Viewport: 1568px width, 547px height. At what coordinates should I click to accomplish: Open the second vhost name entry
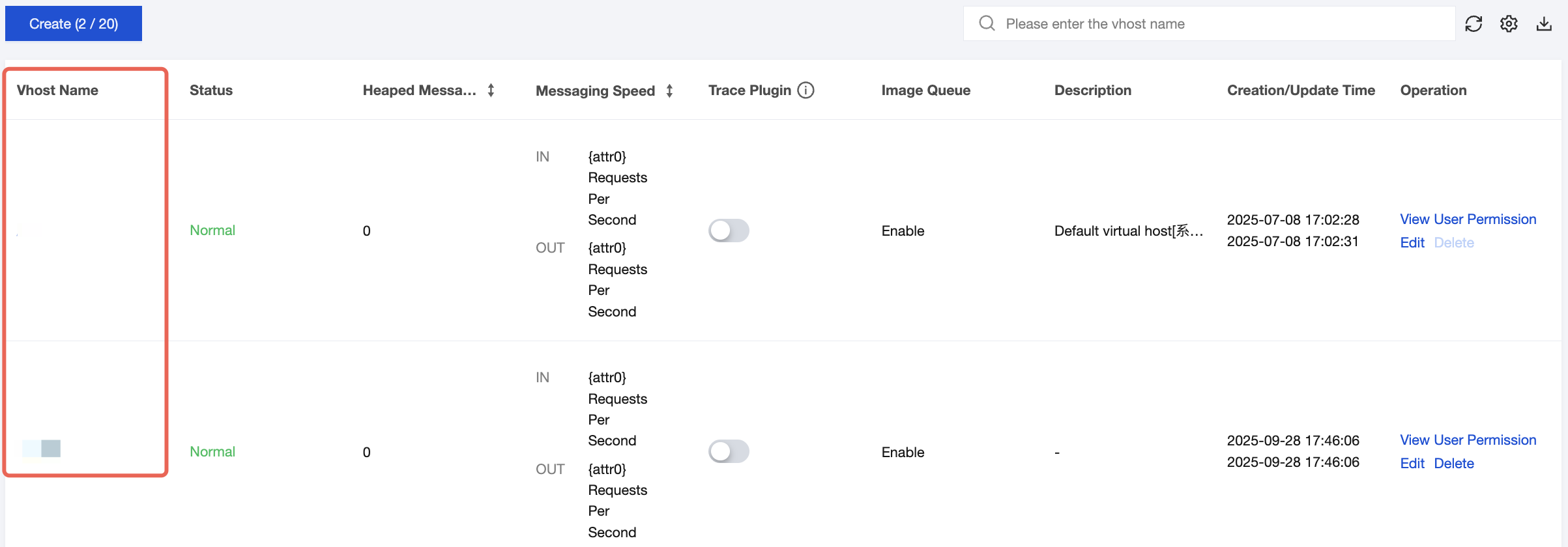point(42,449)
